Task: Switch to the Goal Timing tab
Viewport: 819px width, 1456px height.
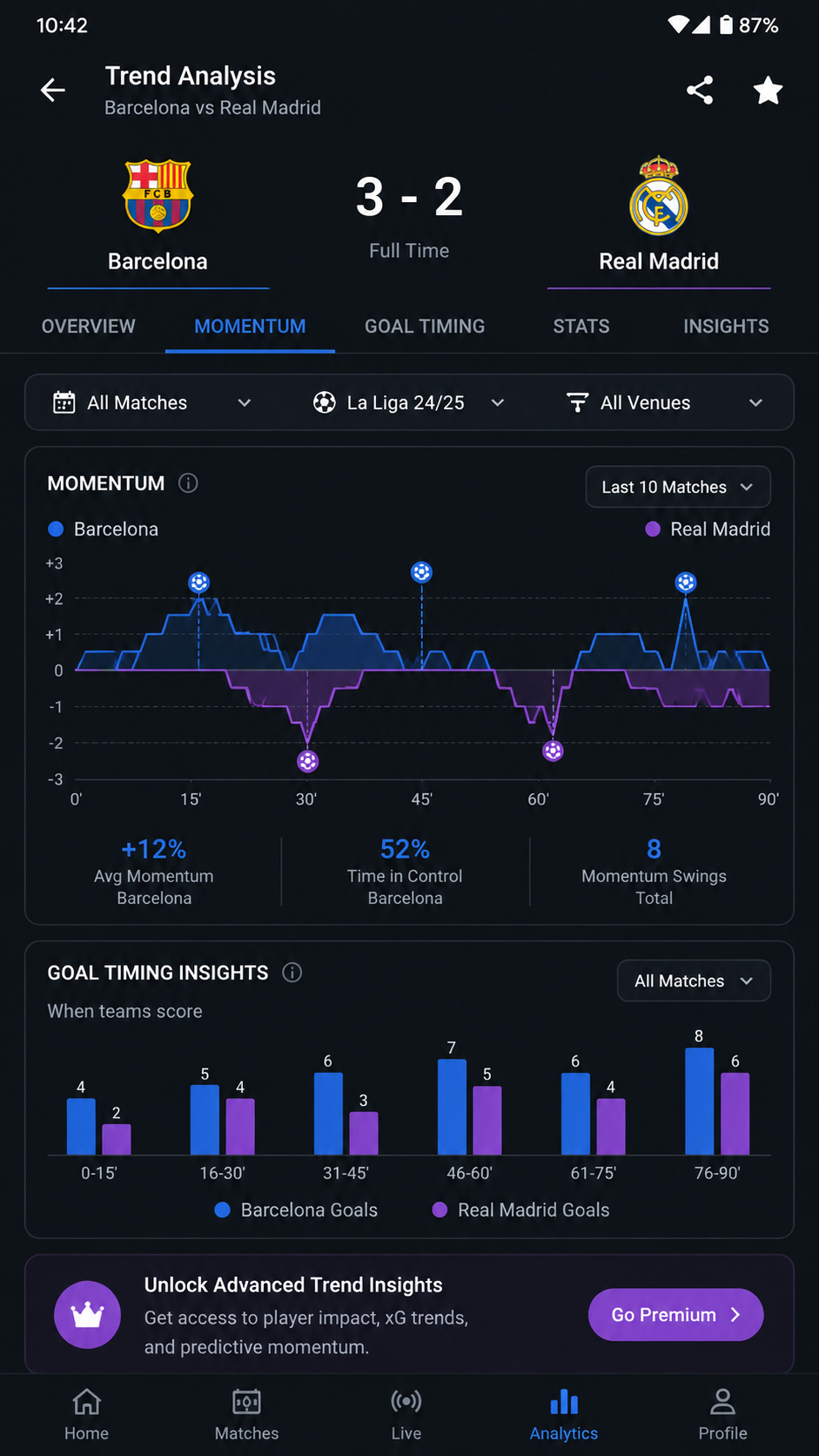Action: [425, 327]
